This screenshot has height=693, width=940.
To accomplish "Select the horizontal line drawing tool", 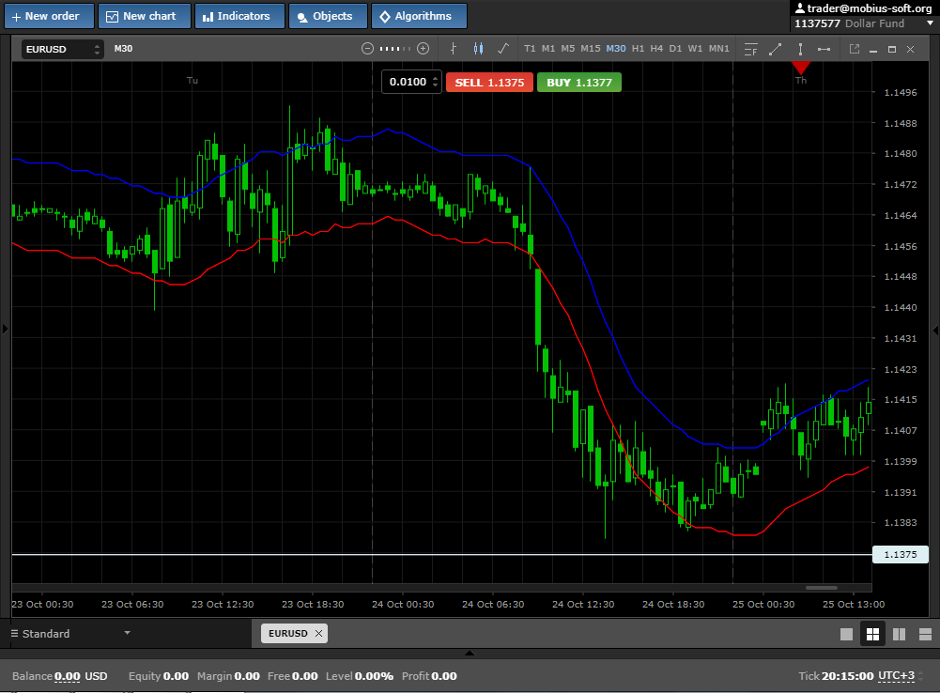I will click(824, 49).
